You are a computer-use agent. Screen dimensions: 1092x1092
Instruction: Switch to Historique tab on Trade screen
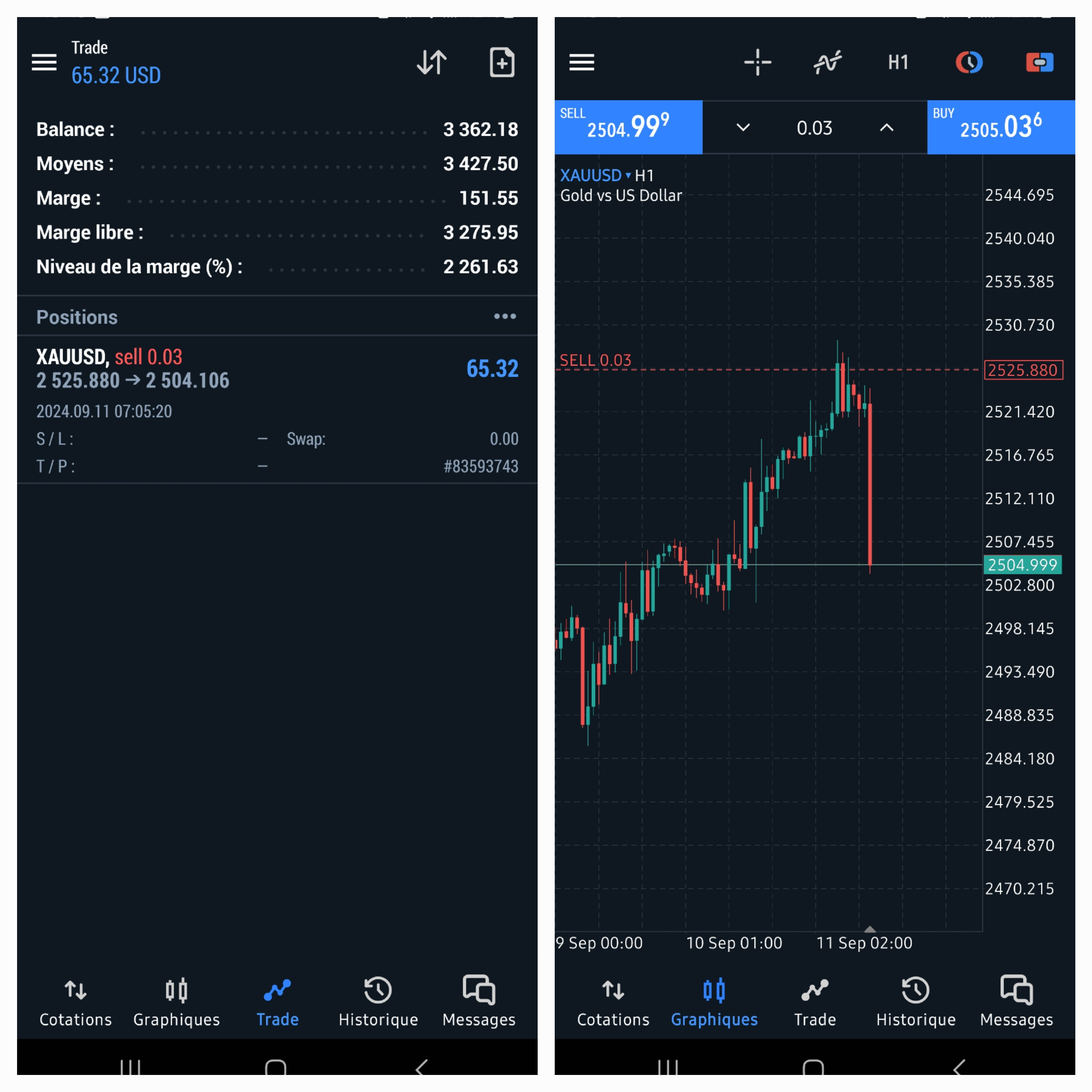pyautogui.click(x=378, y=1001)
